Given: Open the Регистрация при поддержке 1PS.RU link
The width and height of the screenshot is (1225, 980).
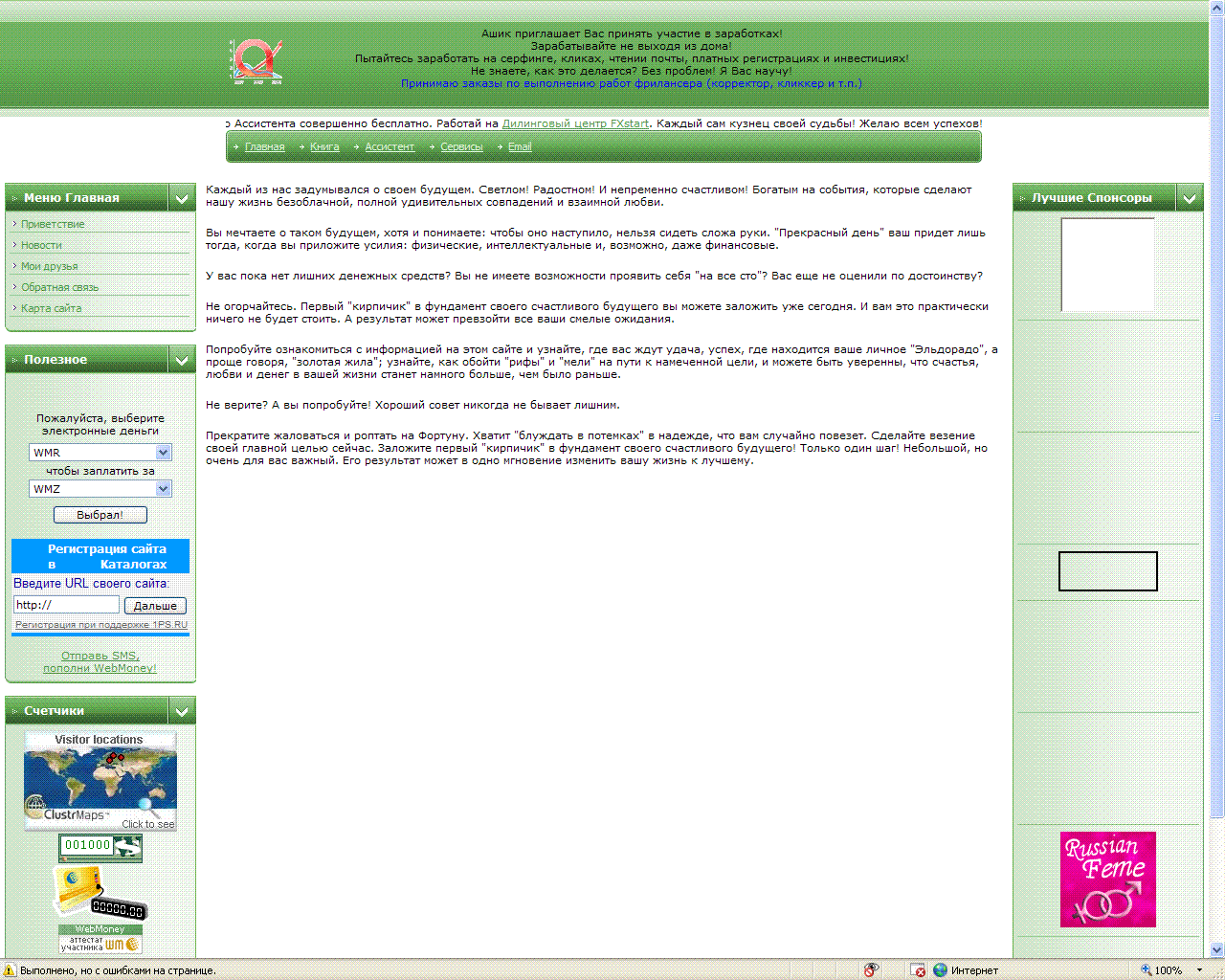Looking at the screenshot, I should pyautogui.click(x=101, y=625).
